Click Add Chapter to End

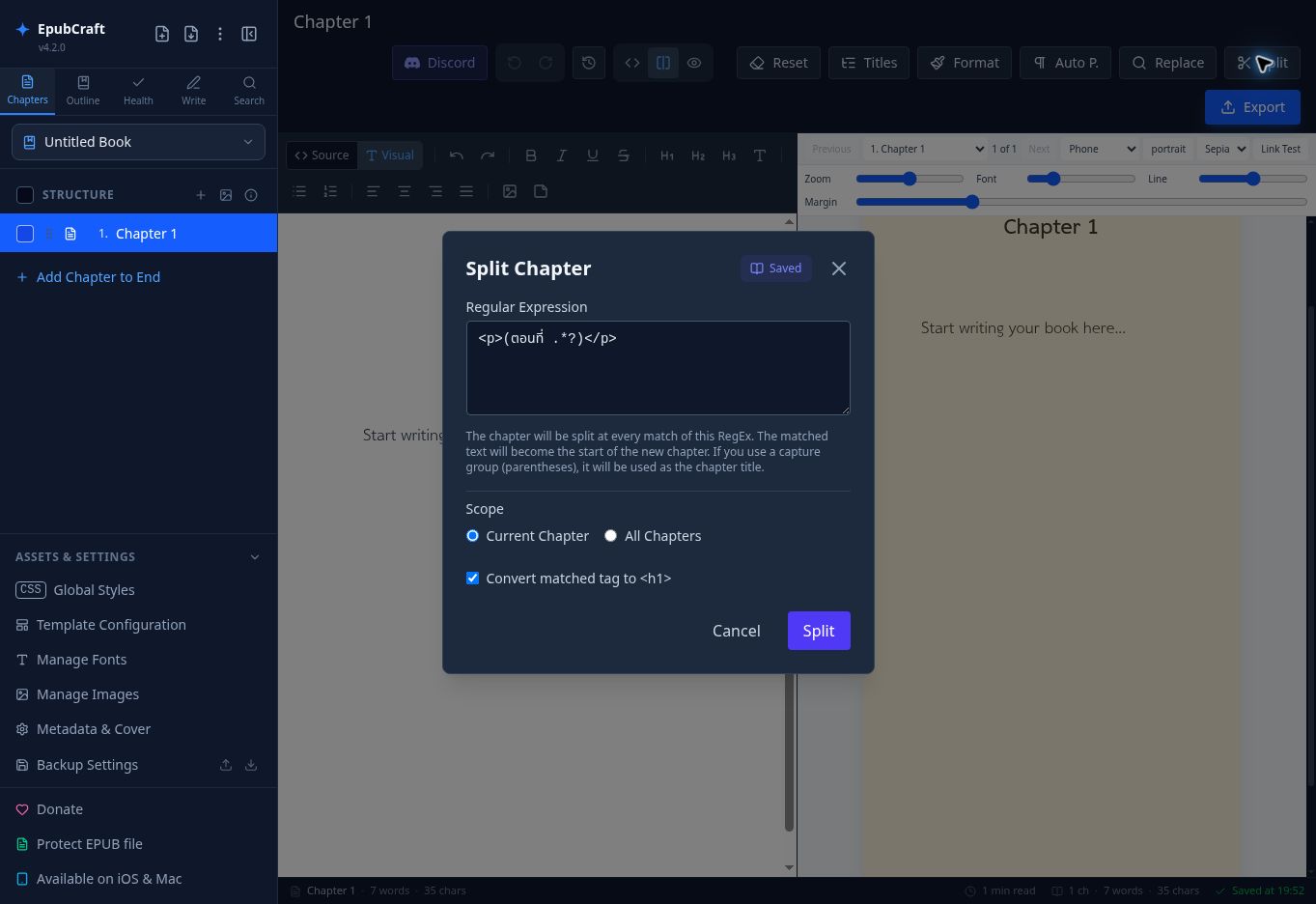[x=89, y=277]
